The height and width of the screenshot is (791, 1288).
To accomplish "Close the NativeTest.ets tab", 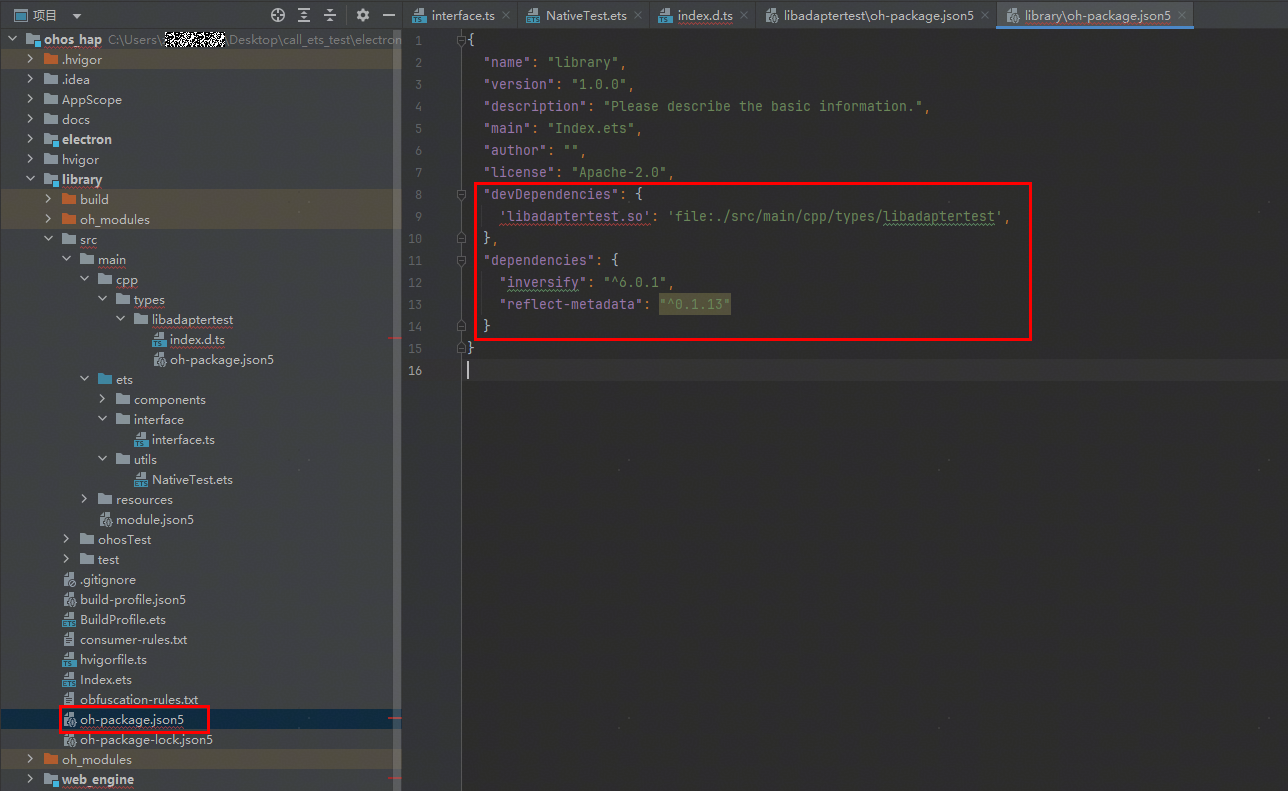I will (637, 15).
